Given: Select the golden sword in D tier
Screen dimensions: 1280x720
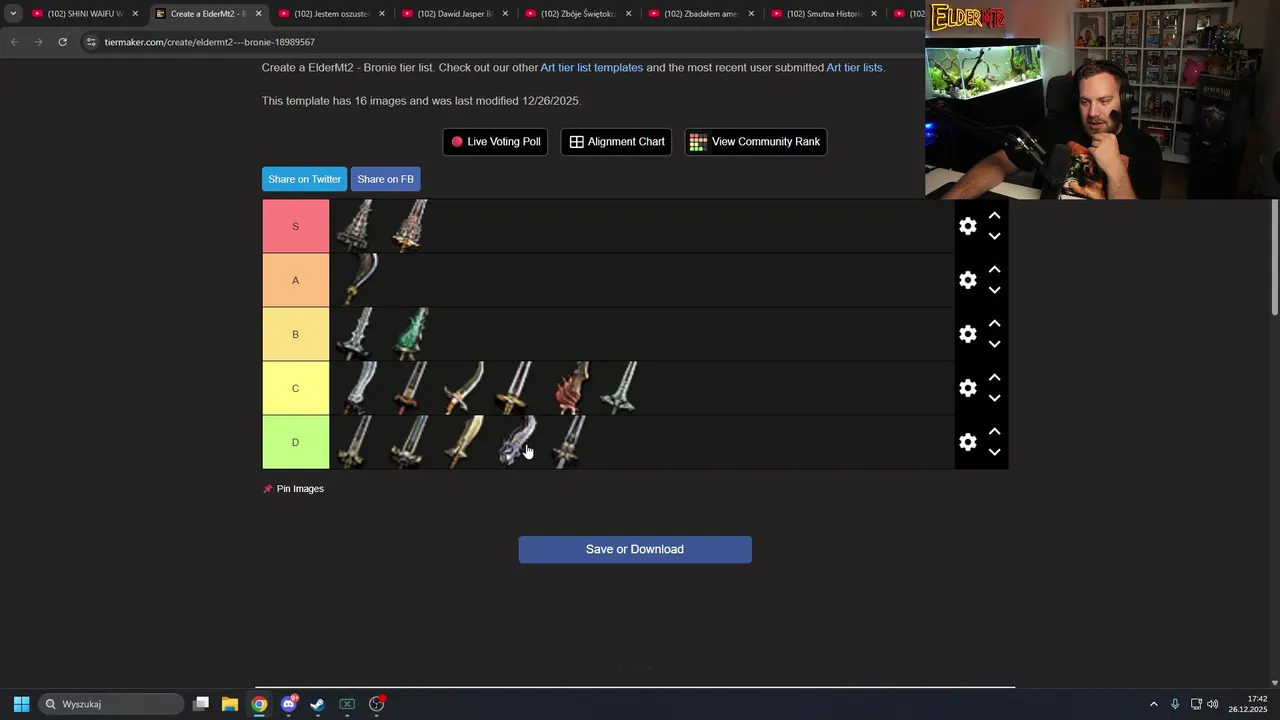Looking at the screenshot, I should click(x=463, y=442).
